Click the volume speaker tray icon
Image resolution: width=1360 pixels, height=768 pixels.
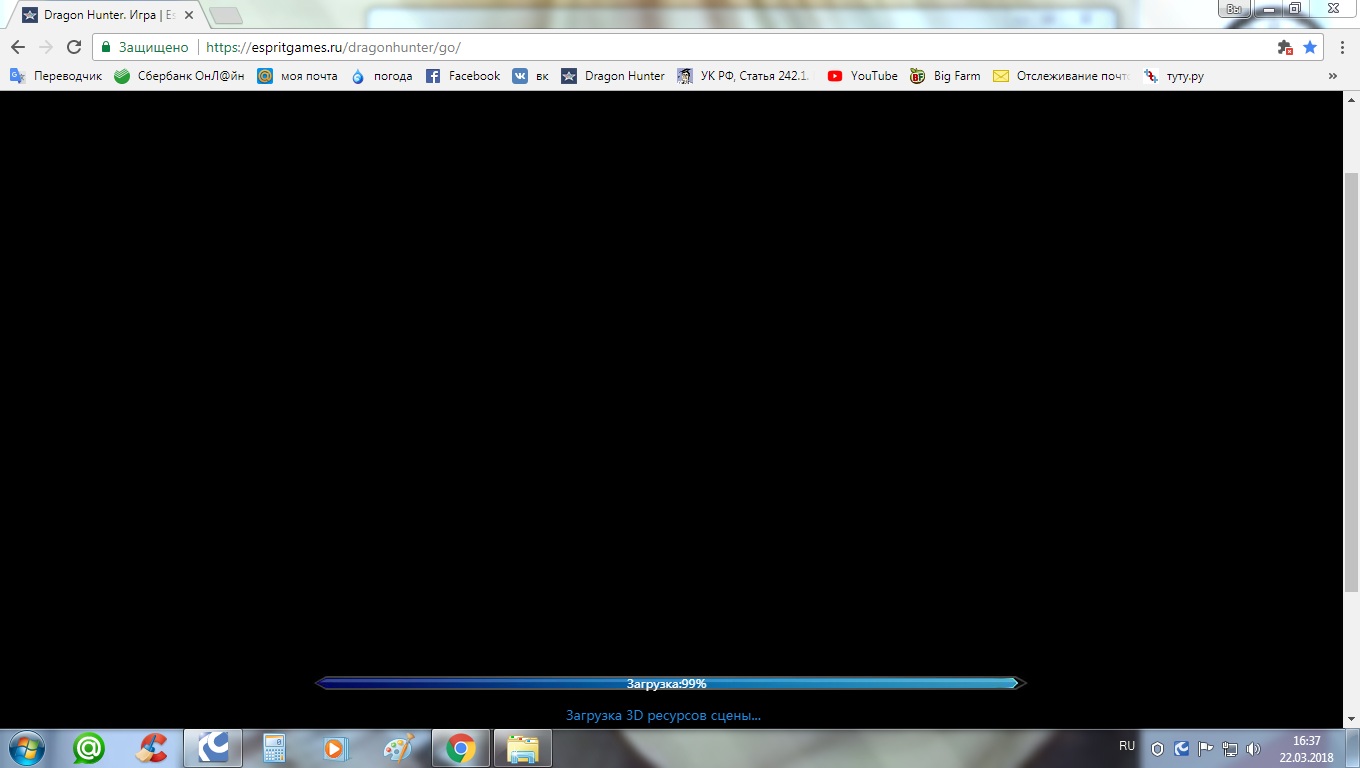pyautogui.click(x=1253, y=748)
